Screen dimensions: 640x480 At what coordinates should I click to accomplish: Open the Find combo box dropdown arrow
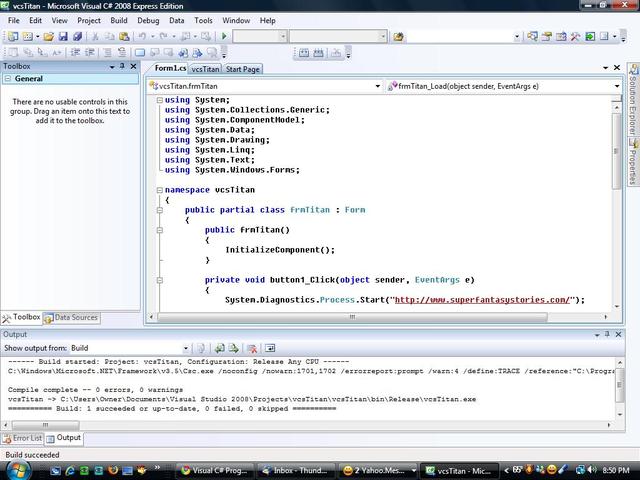coord(517,37)
